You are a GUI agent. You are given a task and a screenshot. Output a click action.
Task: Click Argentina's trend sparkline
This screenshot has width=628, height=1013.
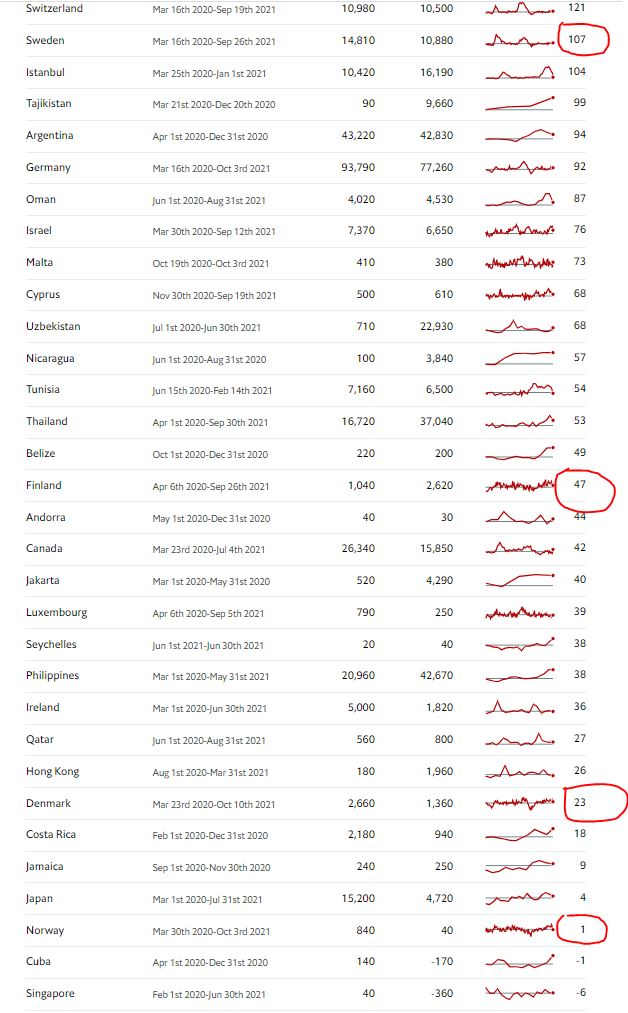click(x=520, y=136)
